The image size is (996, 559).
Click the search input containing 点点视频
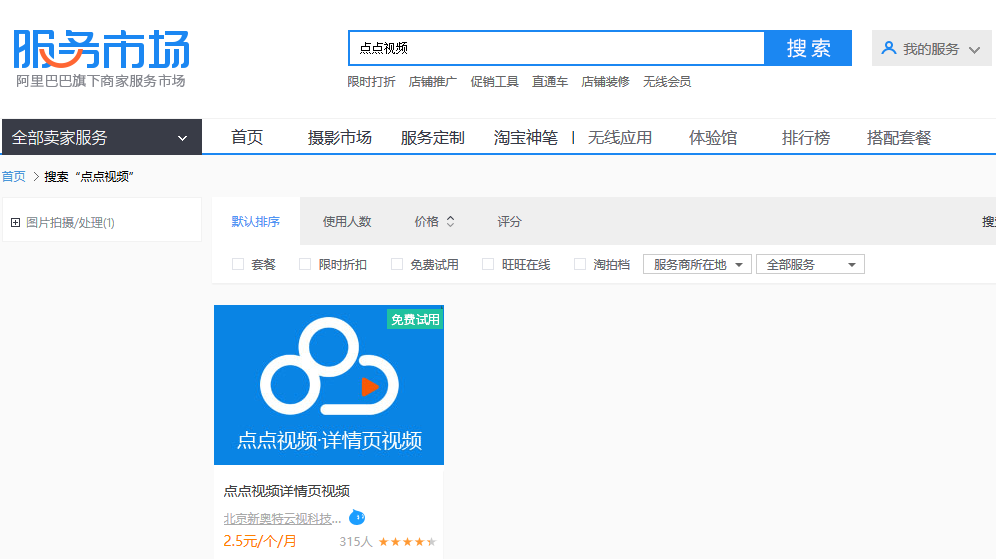coord(556,48)
